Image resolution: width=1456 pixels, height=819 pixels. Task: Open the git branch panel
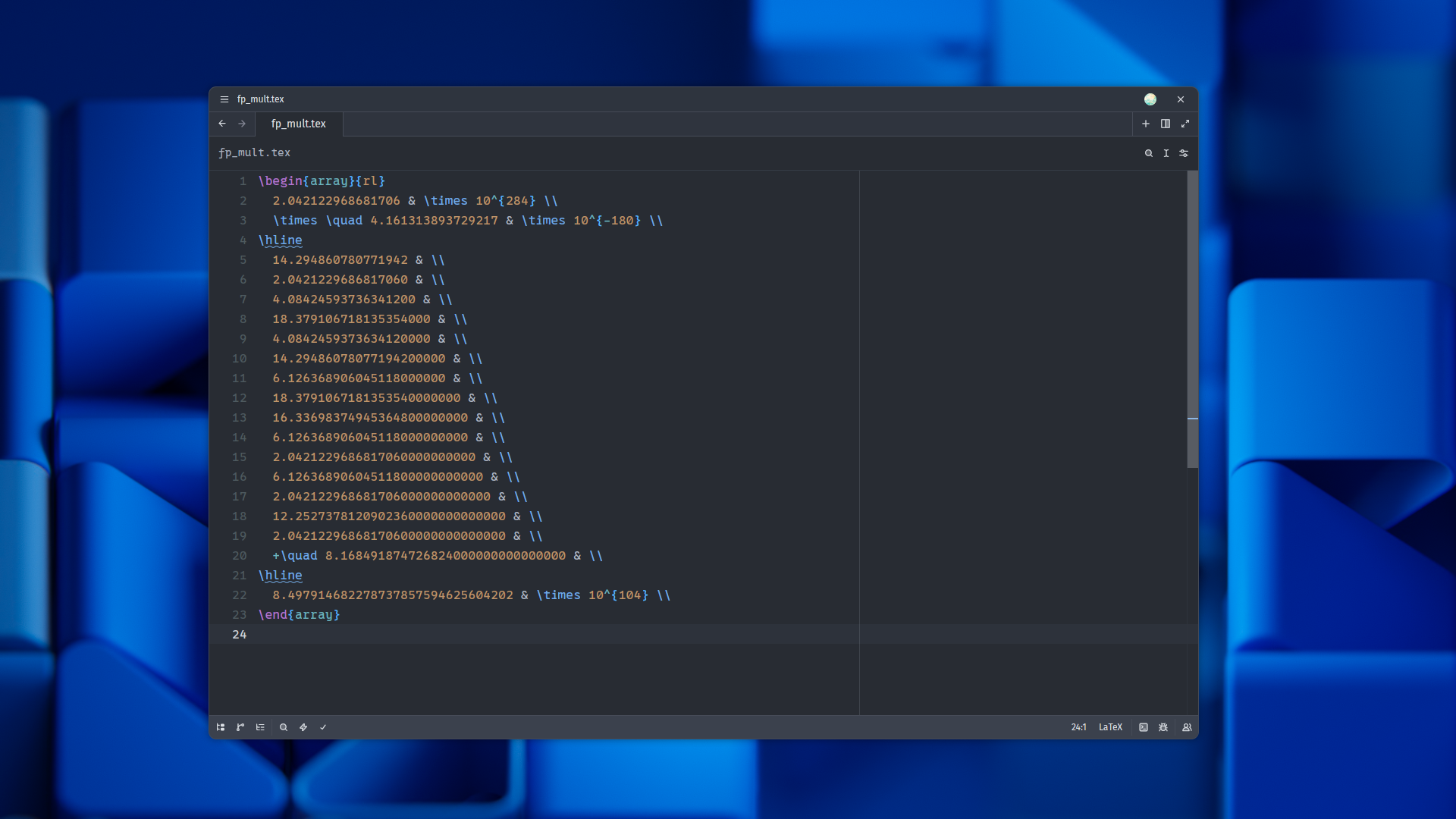click(240, 727)
